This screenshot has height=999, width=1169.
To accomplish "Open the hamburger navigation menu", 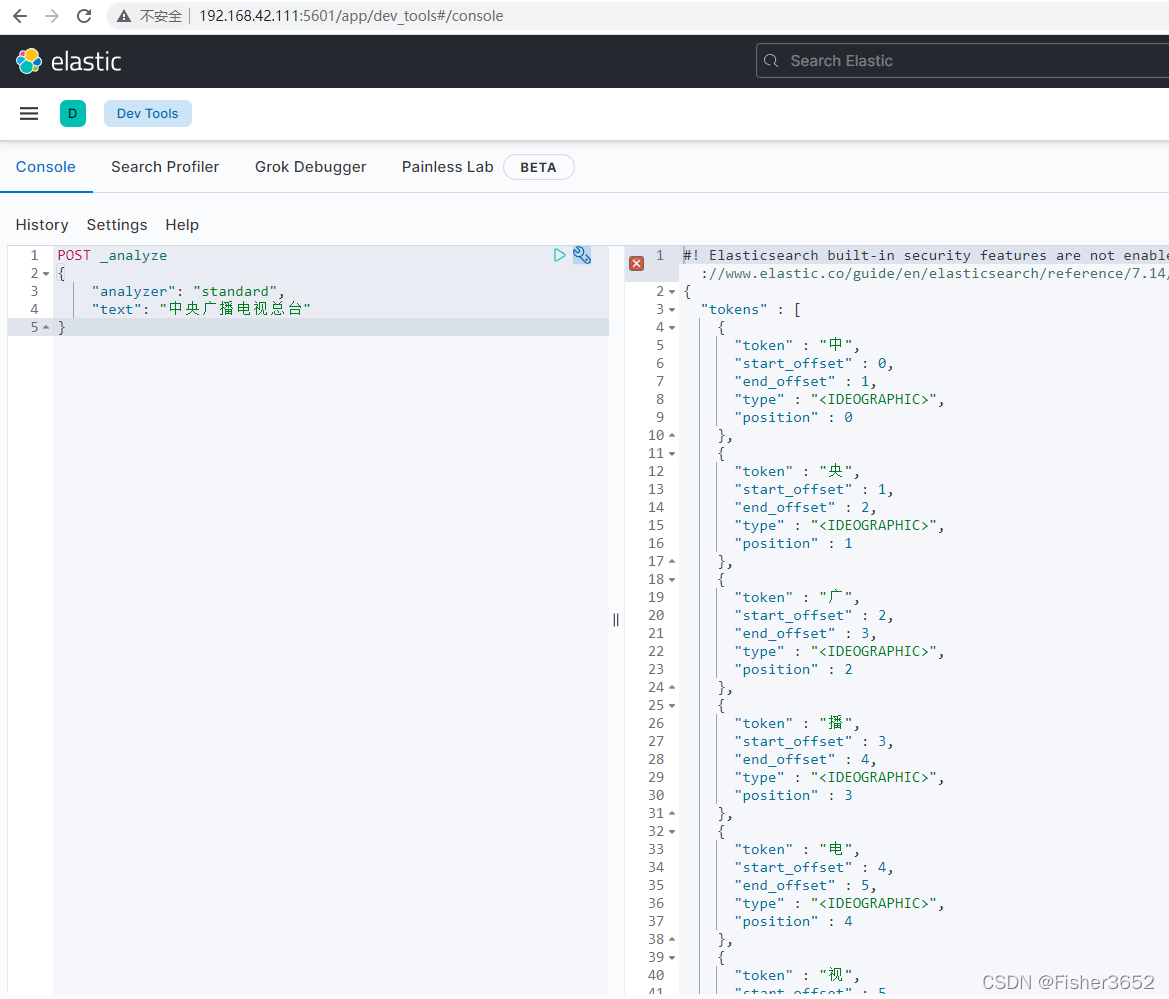I will (x=29, y=113).
